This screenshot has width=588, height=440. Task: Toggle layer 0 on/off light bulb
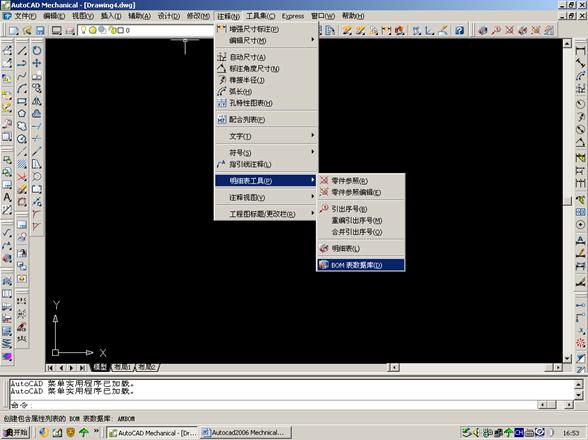pyautogui.click(x=84, y=30)
